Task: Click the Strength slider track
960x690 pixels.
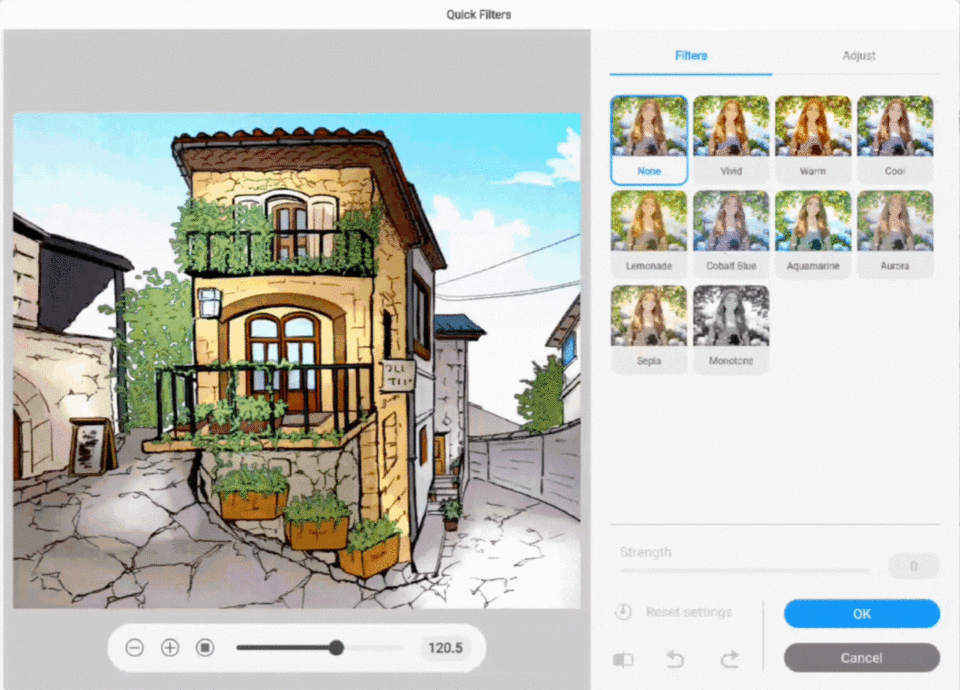Action: pos(744,571)
